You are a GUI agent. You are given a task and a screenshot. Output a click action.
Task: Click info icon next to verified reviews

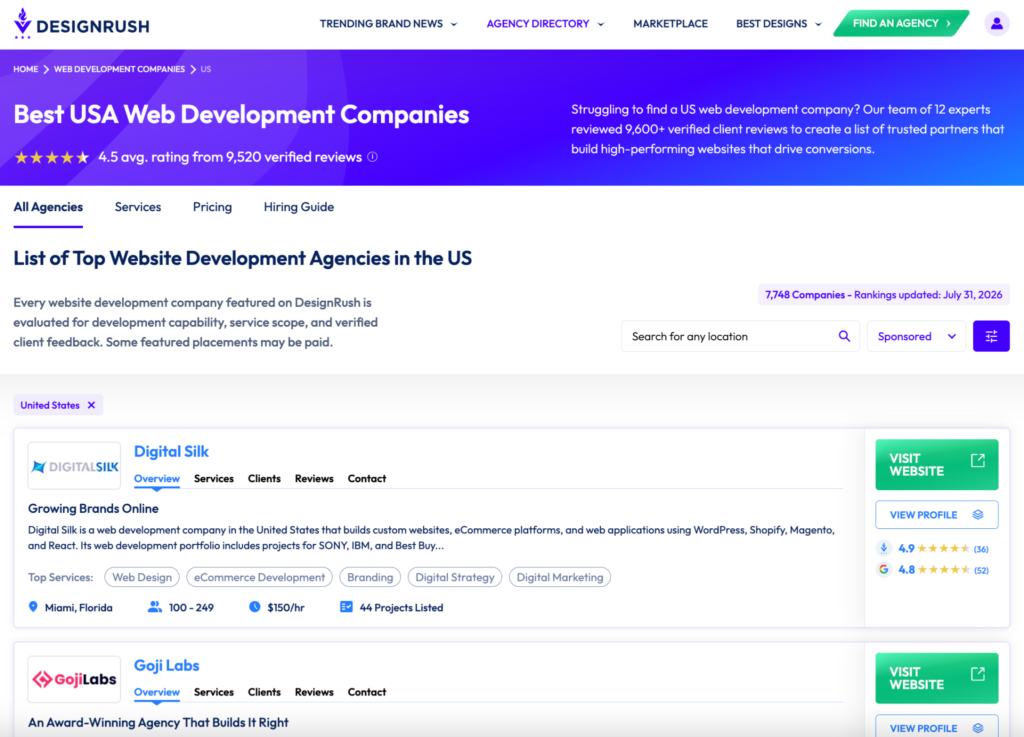tap(372, 157)
